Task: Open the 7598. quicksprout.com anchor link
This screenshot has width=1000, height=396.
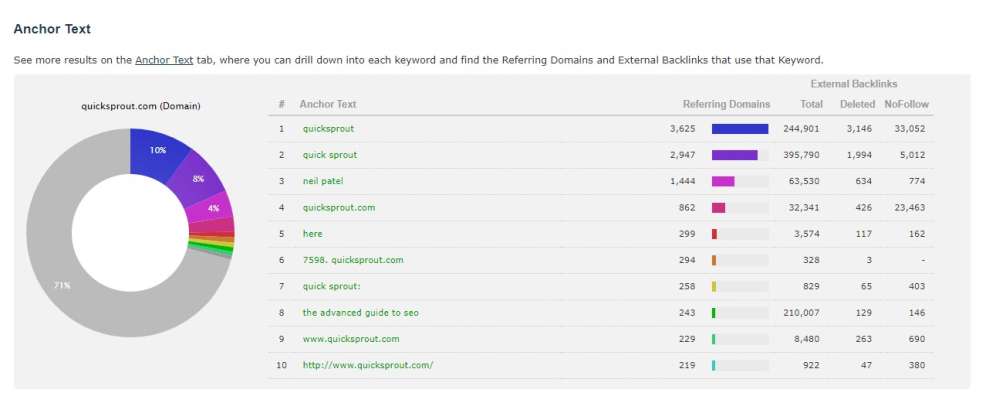Action: 353,260
